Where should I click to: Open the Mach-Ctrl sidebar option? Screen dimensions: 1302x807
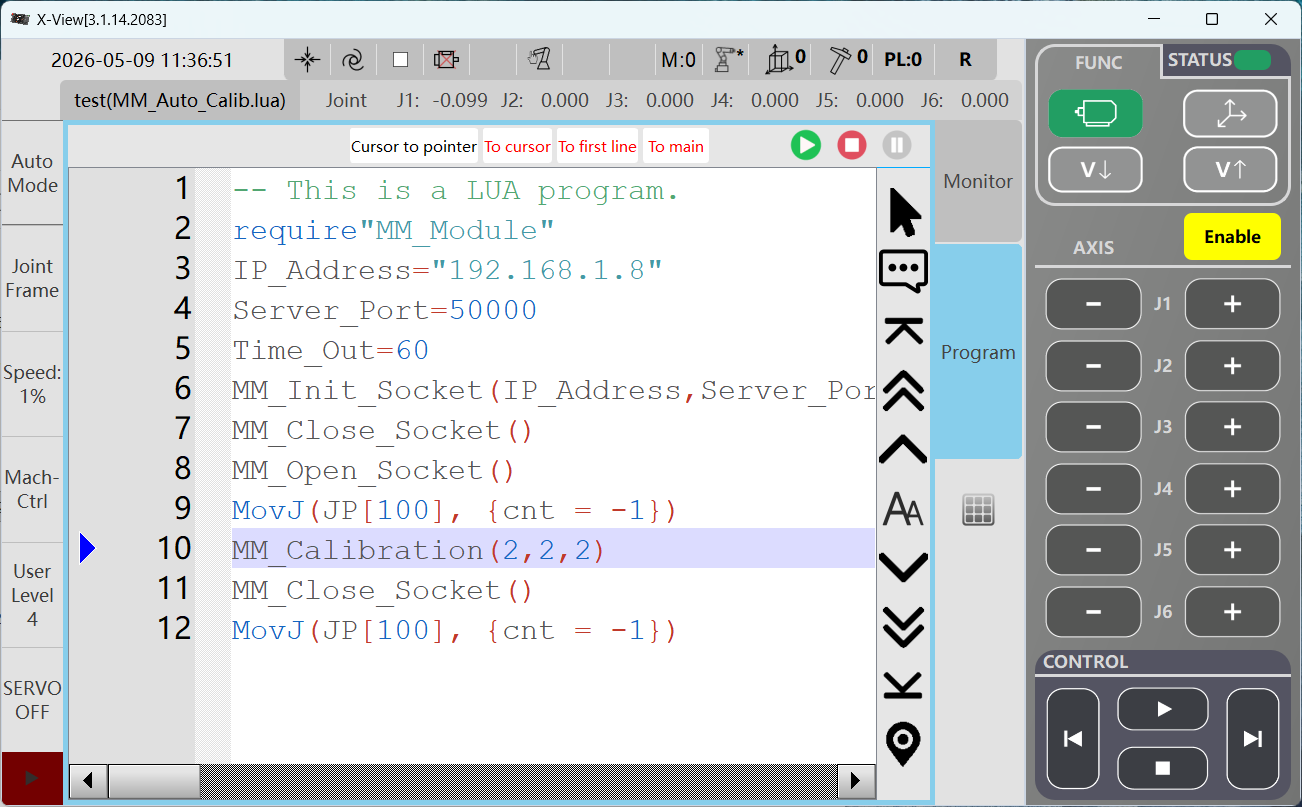coord(32,489)
